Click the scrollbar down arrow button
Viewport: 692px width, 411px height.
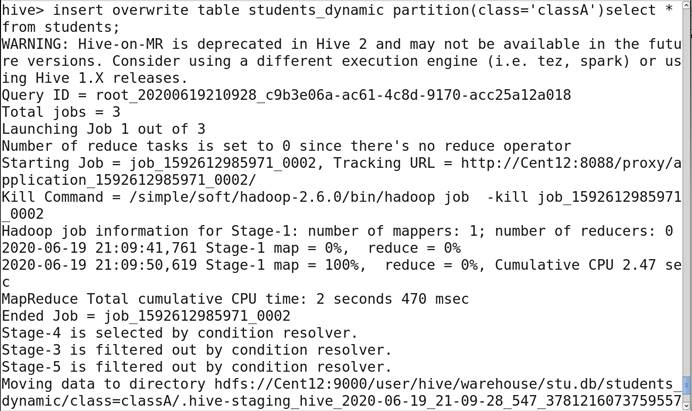(686, 404)
